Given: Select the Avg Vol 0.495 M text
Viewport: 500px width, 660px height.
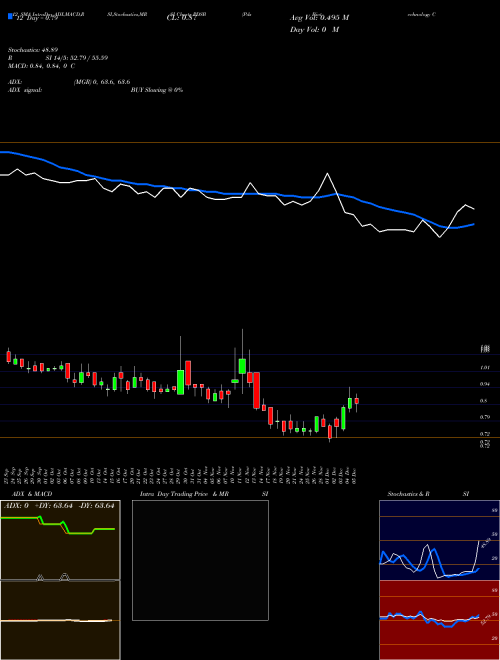Looking at the screenshot, I should [x=319, y=18].
